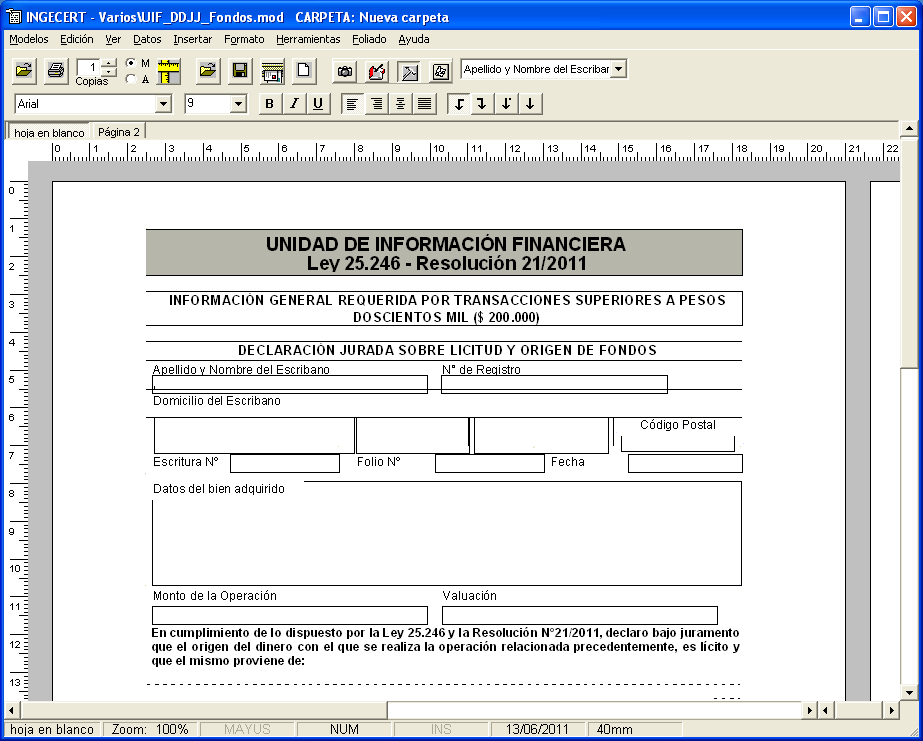Open the Datos menu

[147, 39]
